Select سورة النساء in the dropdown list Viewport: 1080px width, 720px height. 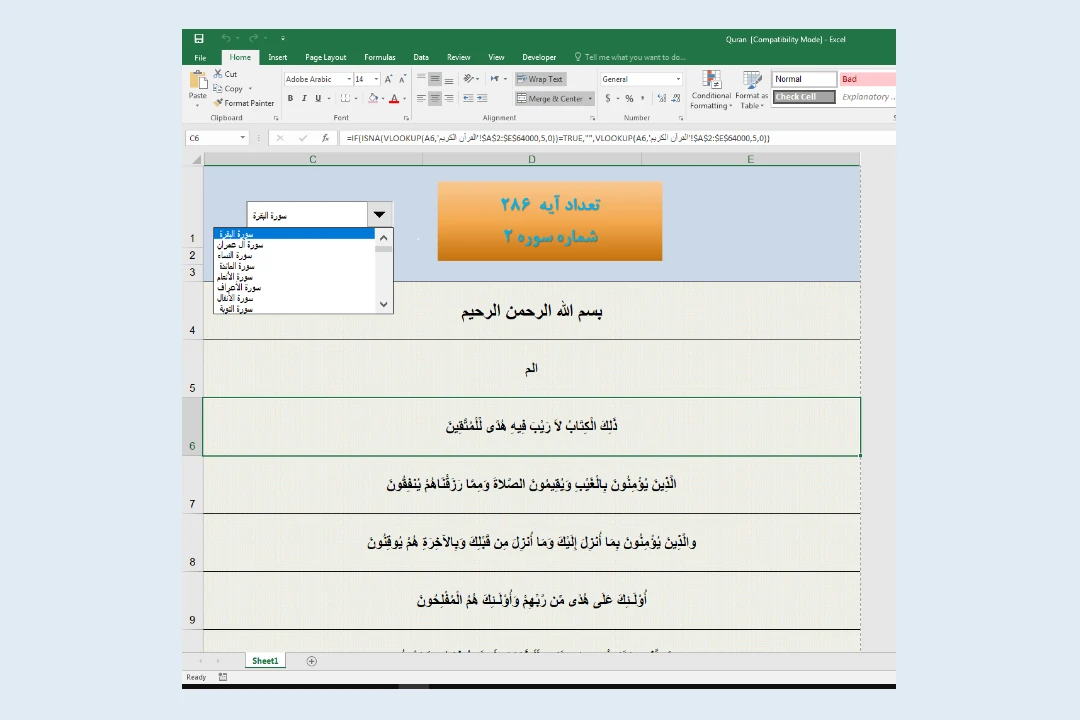coord(236,255)
